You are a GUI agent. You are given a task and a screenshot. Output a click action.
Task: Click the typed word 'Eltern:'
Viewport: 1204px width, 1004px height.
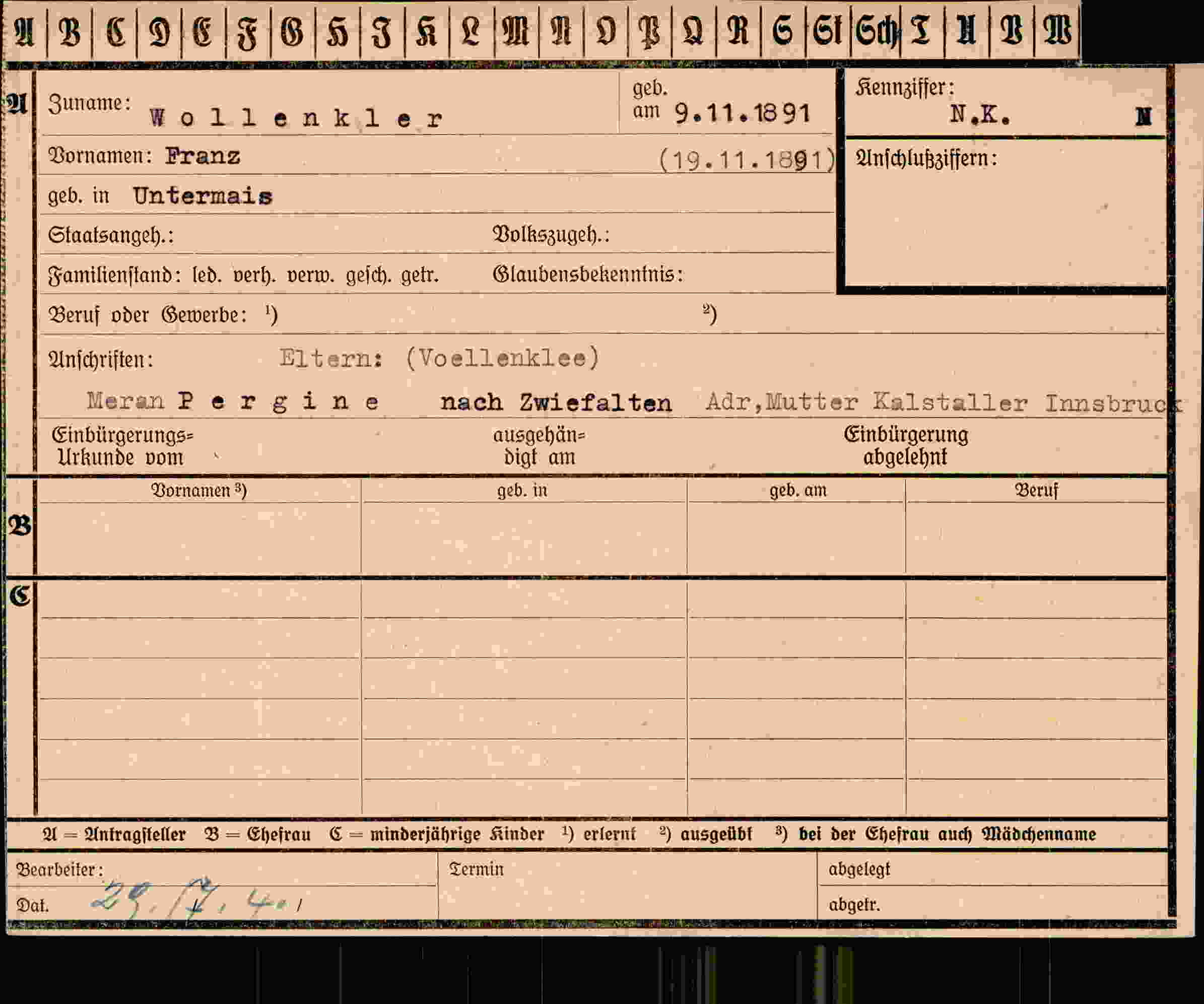(331, 358)
